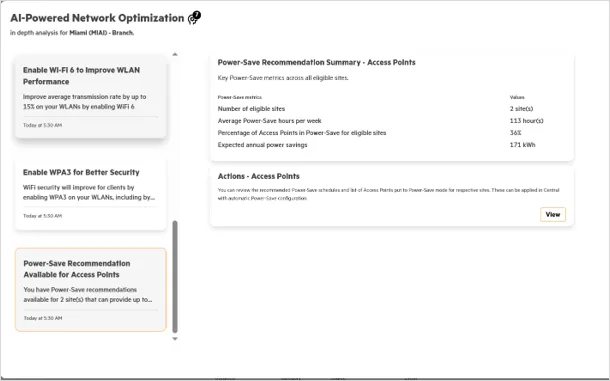Click the AI insights icon with the 7 badge

click(x=194, y=18)
